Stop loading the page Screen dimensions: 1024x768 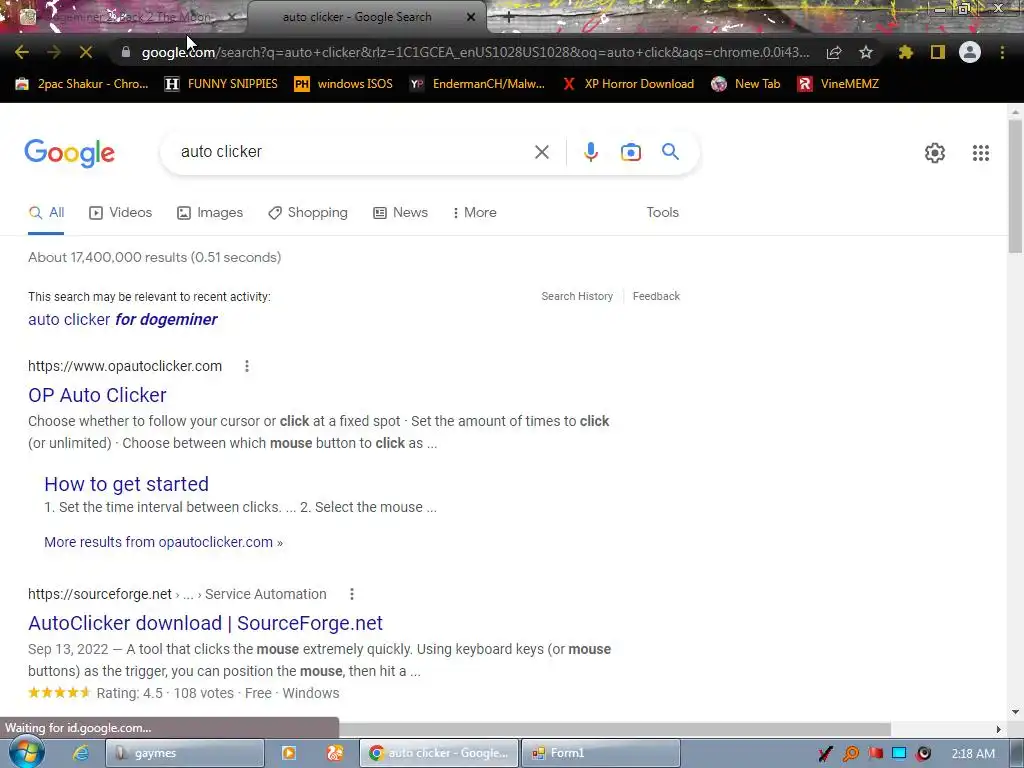[x=86, y=52]
